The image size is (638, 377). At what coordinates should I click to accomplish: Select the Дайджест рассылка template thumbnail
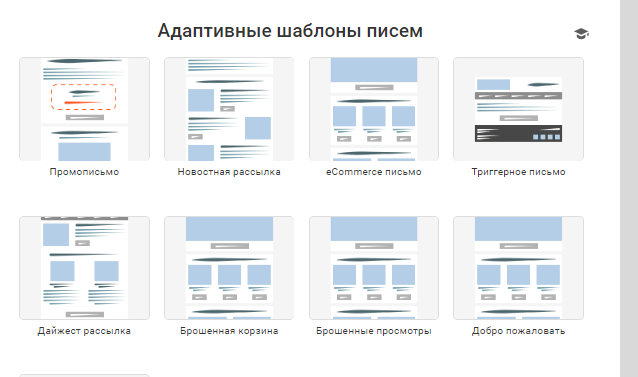pos(84,268)
